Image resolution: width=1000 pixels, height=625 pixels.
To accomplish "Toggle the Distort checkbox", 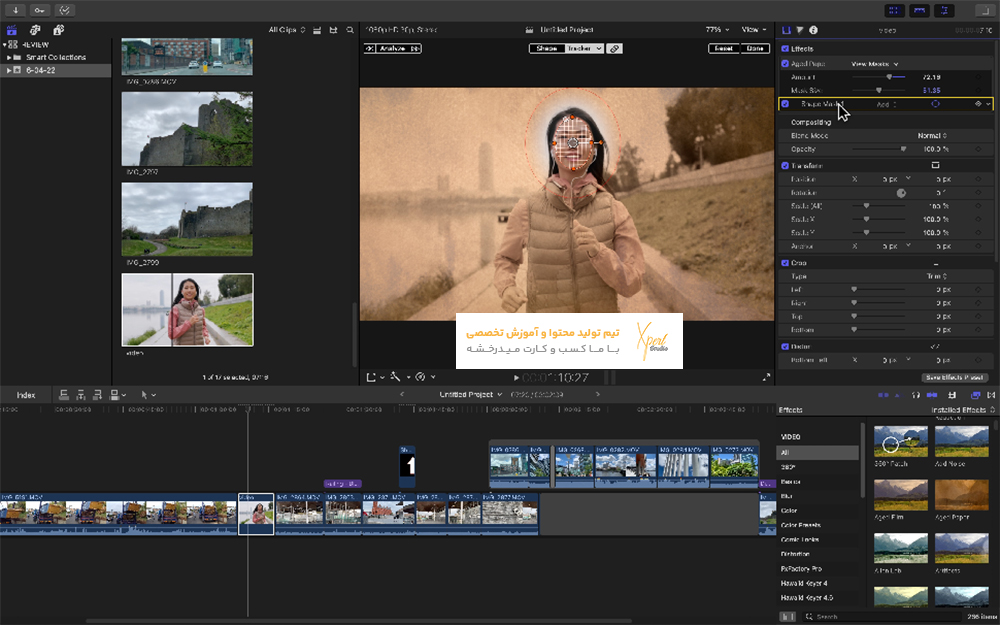I will 785,347.
